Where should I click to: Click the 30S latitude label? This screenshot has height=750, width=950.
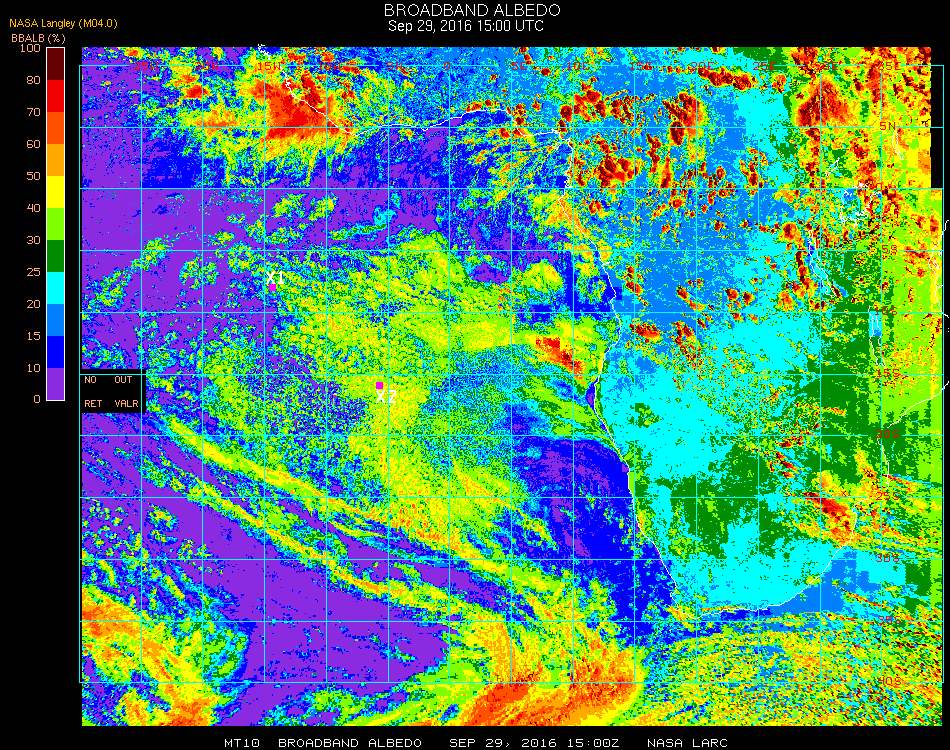pyautogui.click(x=888, y=558)
